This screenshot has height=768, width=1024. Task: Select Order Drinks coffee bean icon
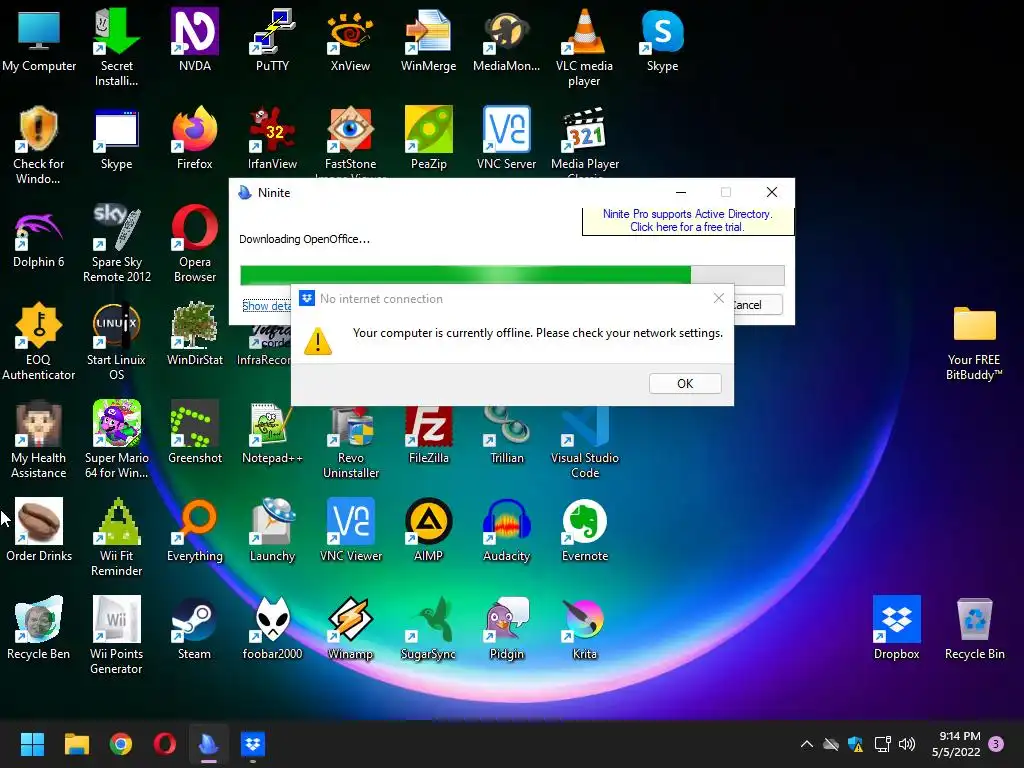click(x=39, y=531)
